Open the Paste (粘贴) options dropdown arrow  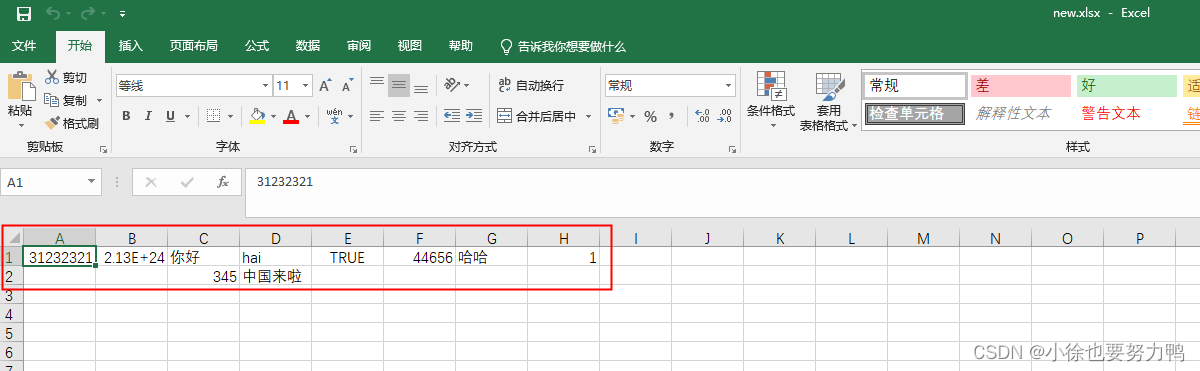(20, 125)
